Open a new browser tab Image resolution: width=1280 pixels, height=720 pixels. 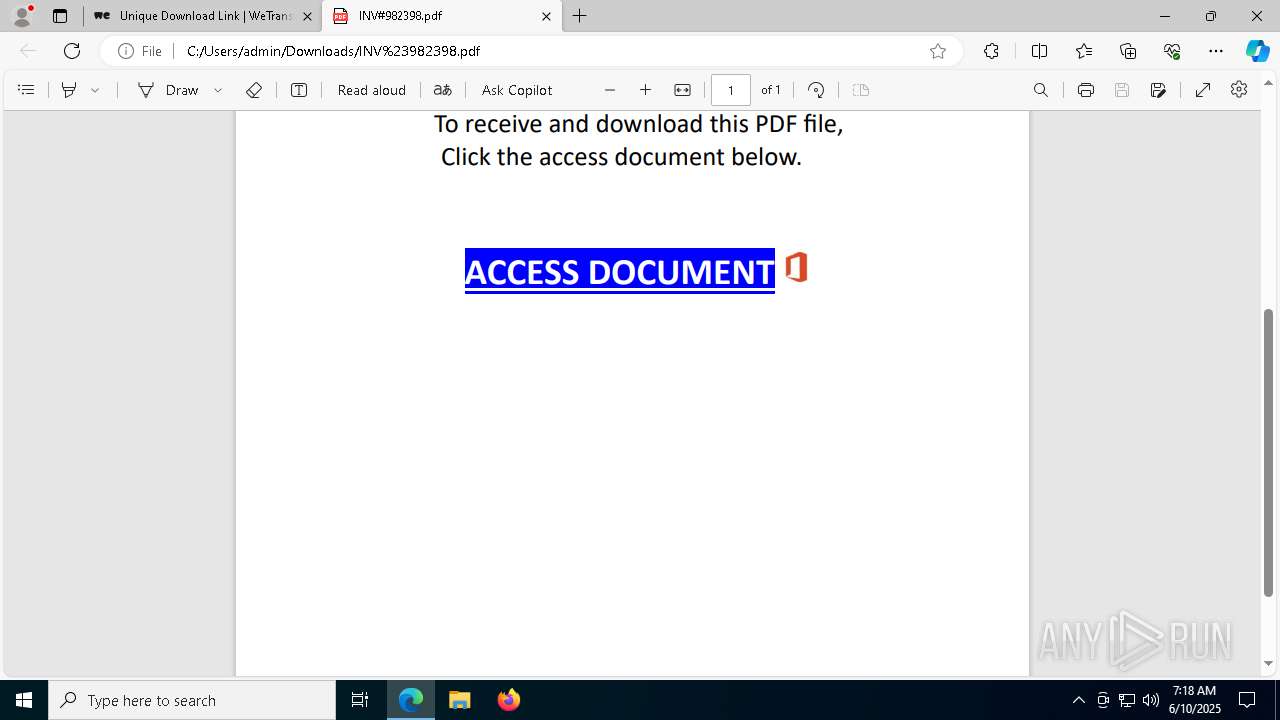580,16
